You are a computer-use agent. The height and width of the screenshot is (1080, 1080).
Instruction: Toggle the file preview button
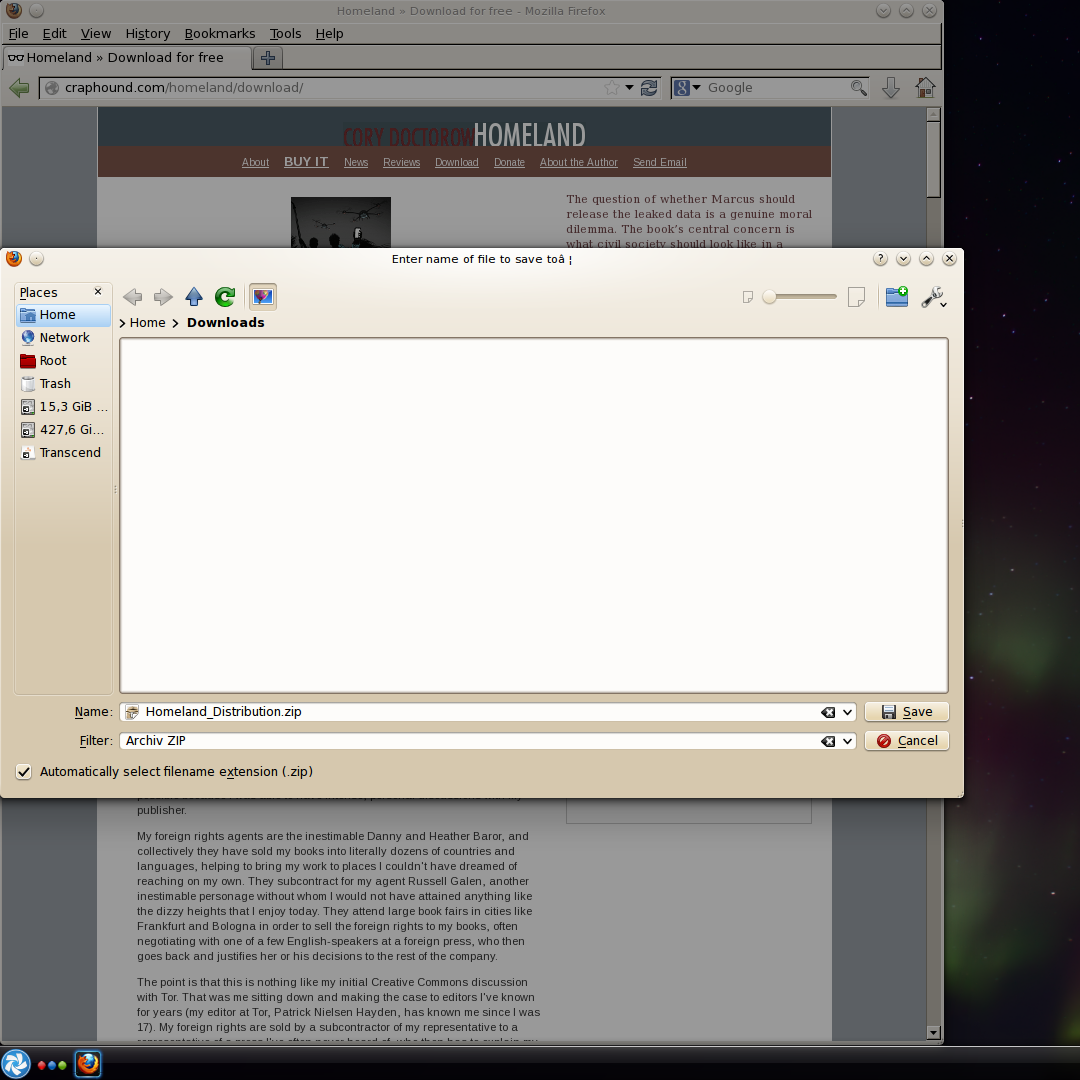click(x=263, y=297)
